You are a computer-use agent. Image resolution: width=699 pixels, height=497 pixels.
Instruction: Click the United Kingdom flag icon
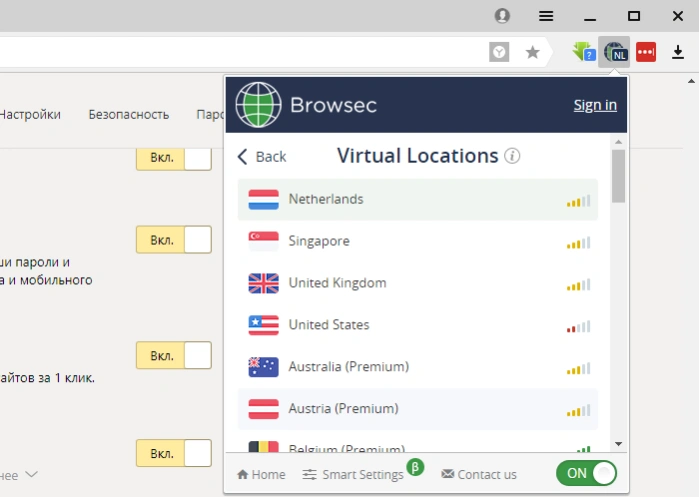263,283
